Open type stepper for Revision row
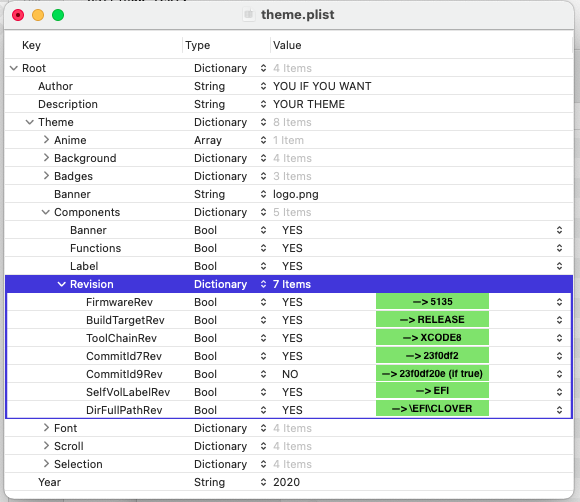Viewport: 580px width, 502px height. pyautogui.click(x=263, y=284)
